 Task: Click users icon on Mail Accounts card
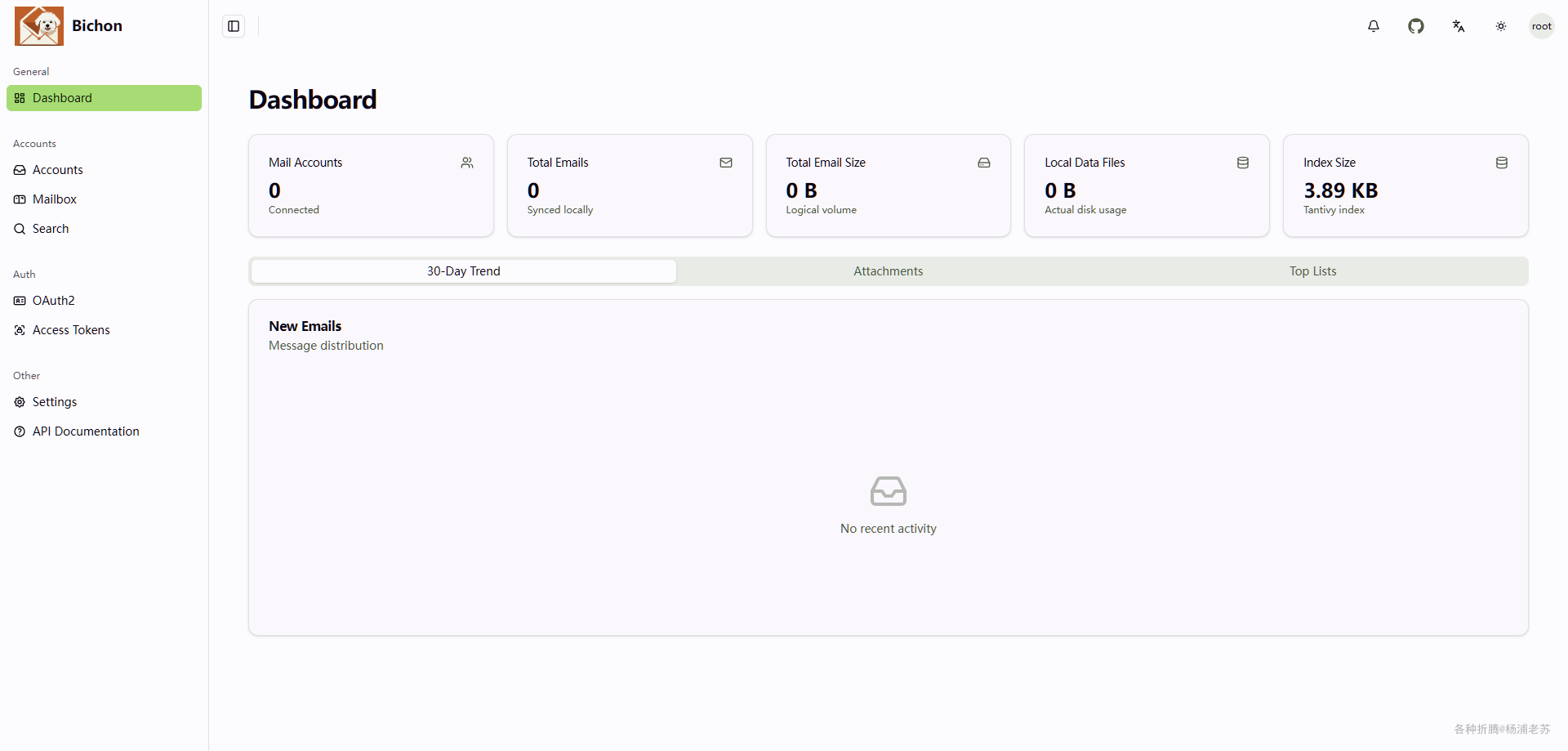467,163
